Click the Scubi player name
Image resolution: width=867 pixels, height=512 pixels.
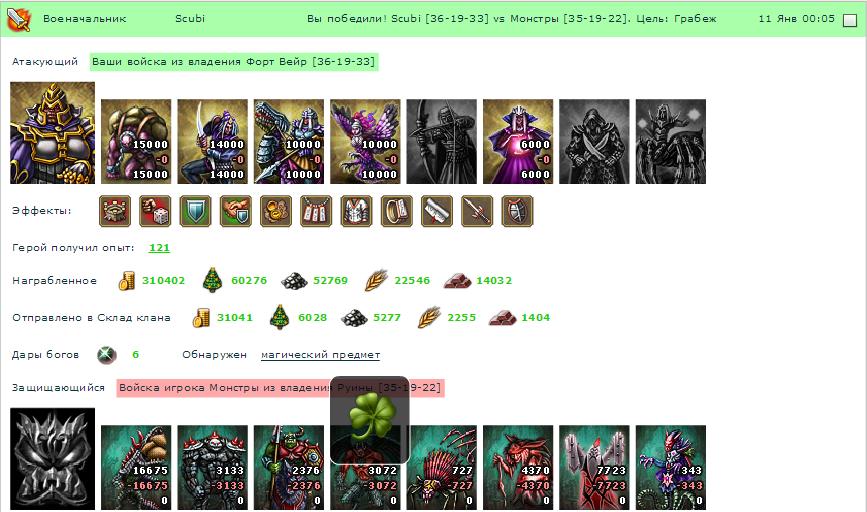(x=190, y=18)
